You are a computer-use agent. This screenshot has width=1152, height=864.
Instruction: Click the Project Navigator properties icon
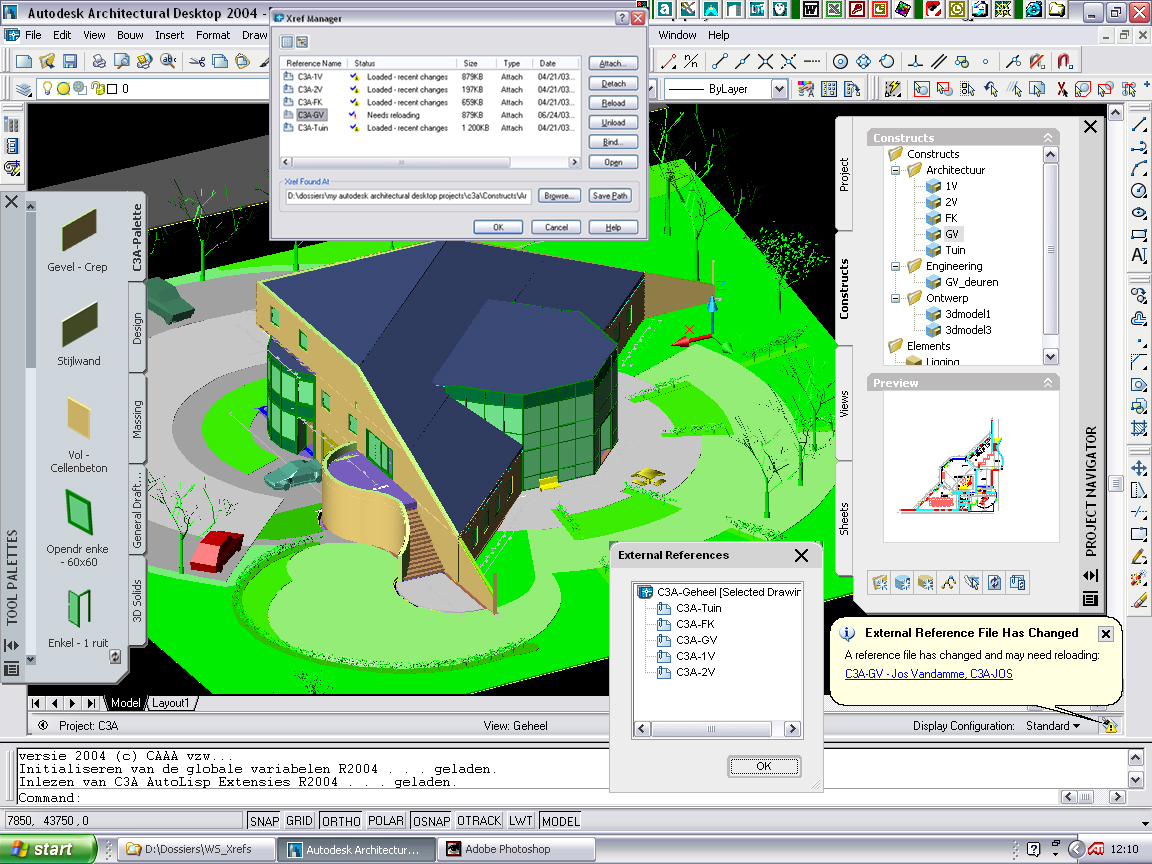click(1090, 599)
